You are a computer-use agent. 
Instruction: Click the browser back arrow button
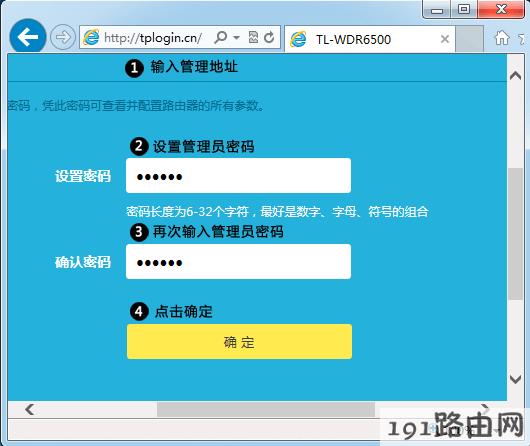pyautogui.click(x=28, y=37)
